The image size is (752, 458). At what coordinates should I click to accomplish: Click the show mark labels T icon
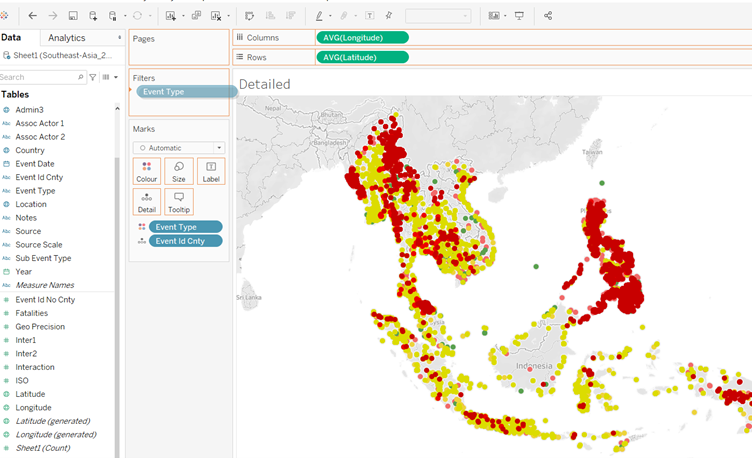click(370, 16)
